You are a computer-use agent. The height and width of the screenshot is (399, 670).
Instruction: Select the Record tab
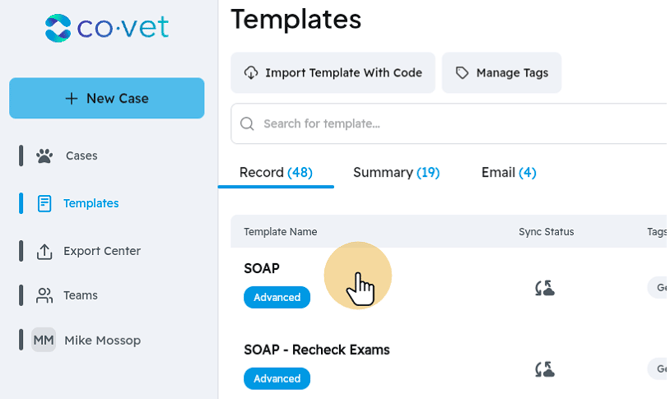(276, 173)
